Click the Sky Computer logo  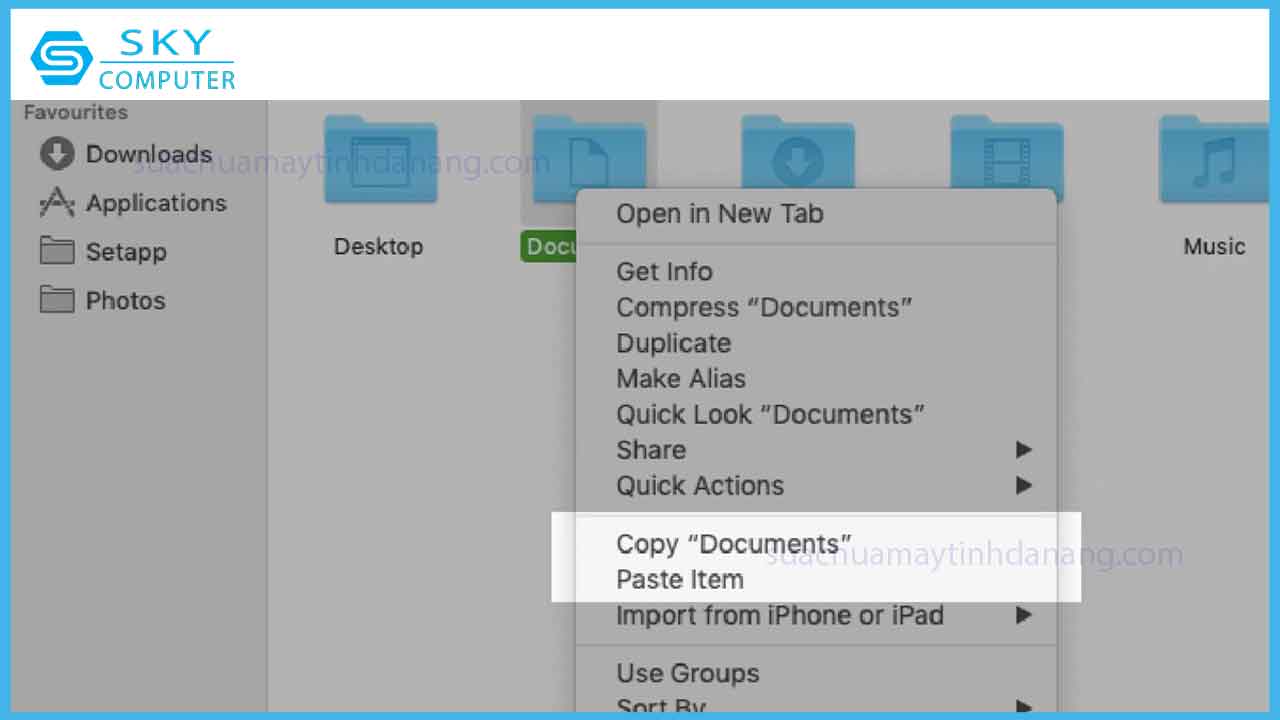pos(133,58)
